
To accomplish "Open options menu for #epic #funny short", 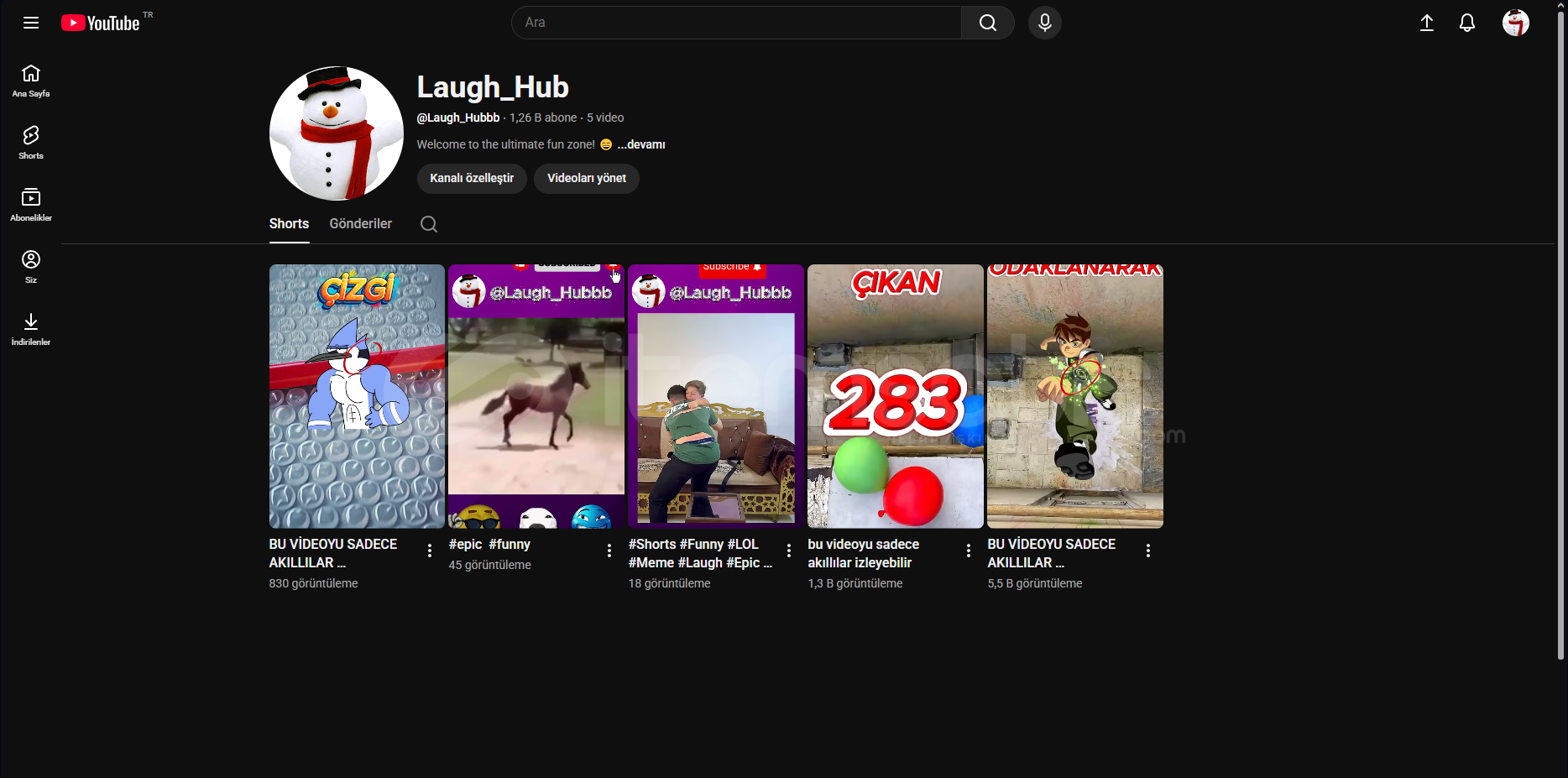I will (609, 551).
